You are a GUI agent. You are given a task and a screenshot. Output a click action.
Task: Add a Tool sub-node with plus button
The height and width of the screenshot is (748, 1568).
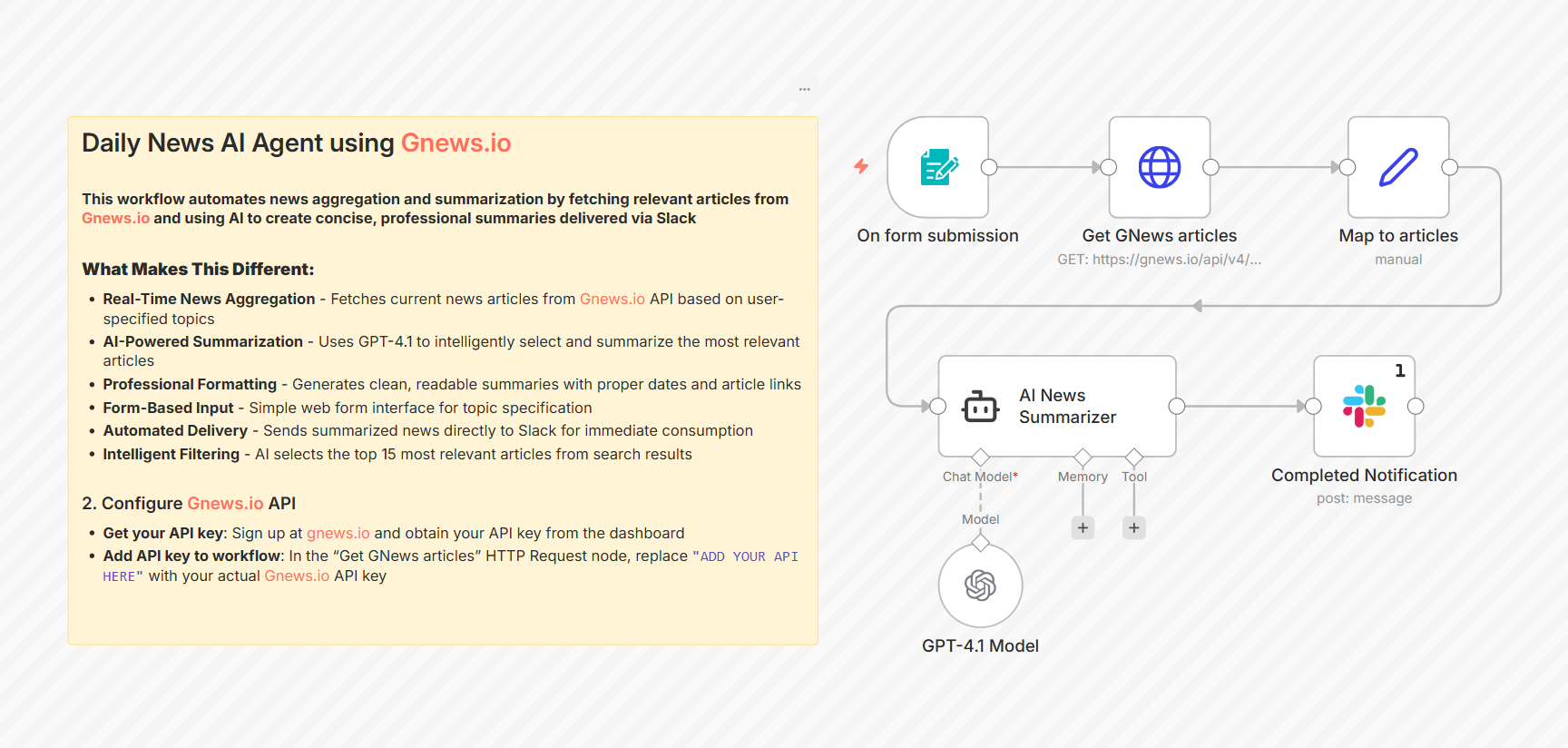[x=1133, y=527]
